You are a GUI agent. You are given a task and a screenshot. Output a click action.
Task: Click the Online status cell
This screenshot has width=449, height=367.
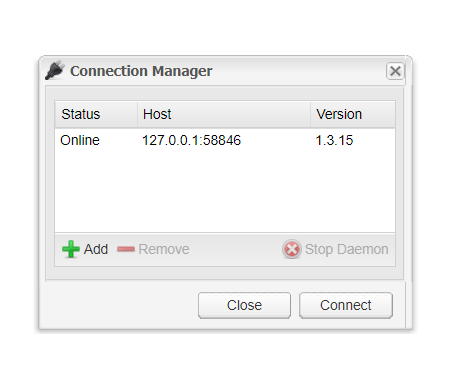80,140
